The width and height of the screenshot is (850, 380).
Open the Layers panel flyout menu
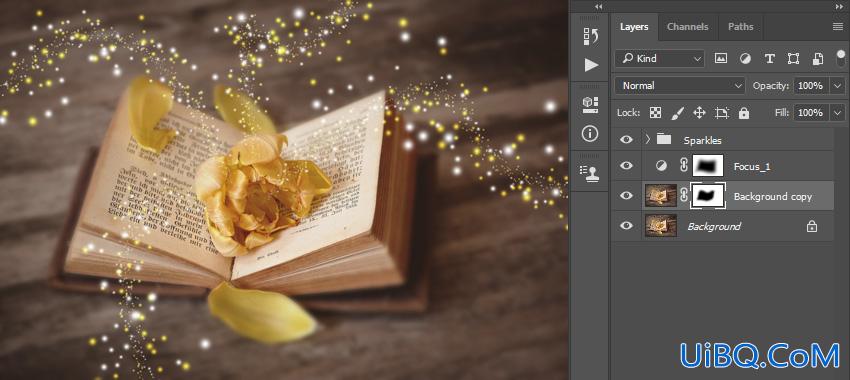coord(838,27)
